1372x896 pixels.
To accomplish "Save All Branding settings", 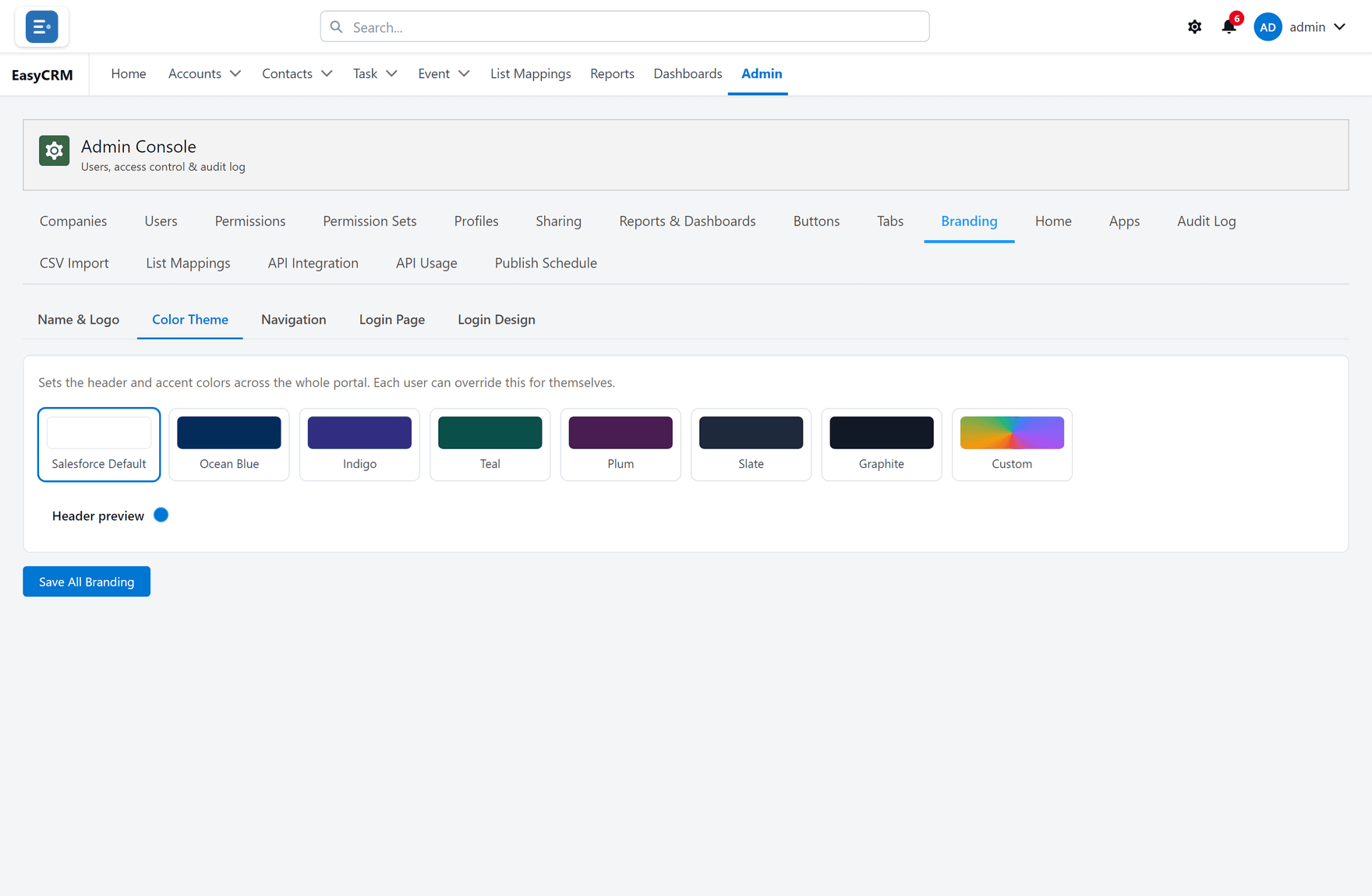I will 87,582.
